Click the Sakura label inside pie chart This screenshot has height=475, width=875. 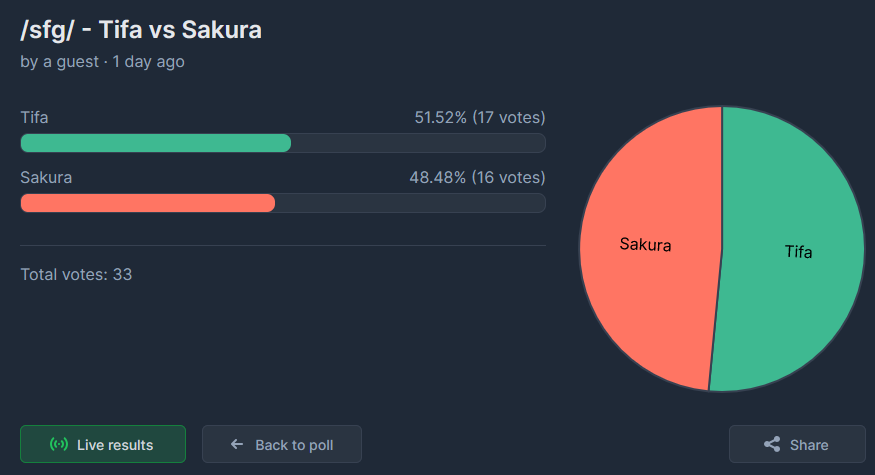coord(645,244)
